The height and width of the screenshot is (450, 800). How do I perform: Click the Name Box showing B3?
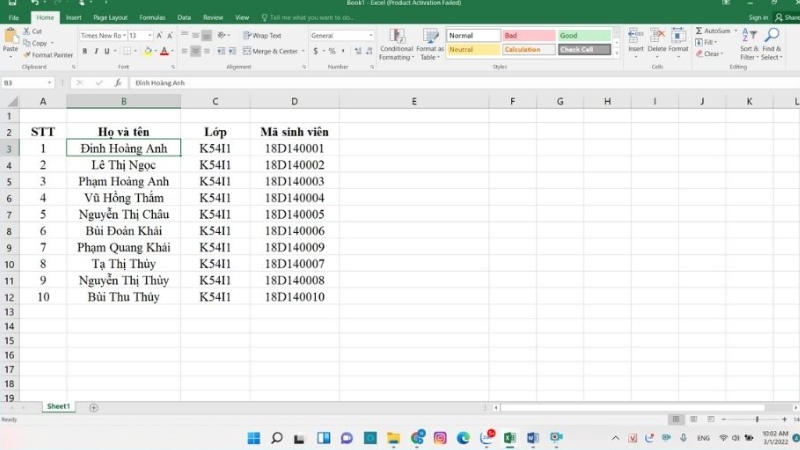pyautogui.click(x=28, y=83)
